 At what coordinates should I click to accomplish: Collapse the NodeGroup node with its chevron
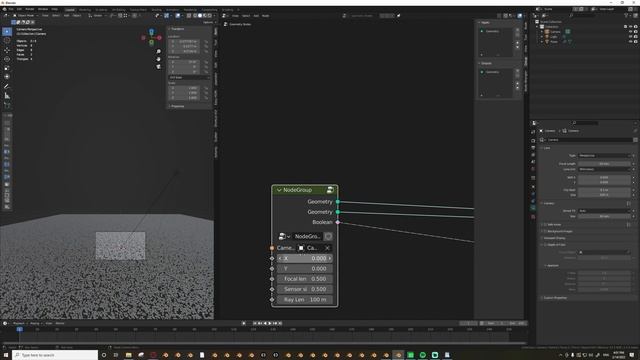point(279,190)
